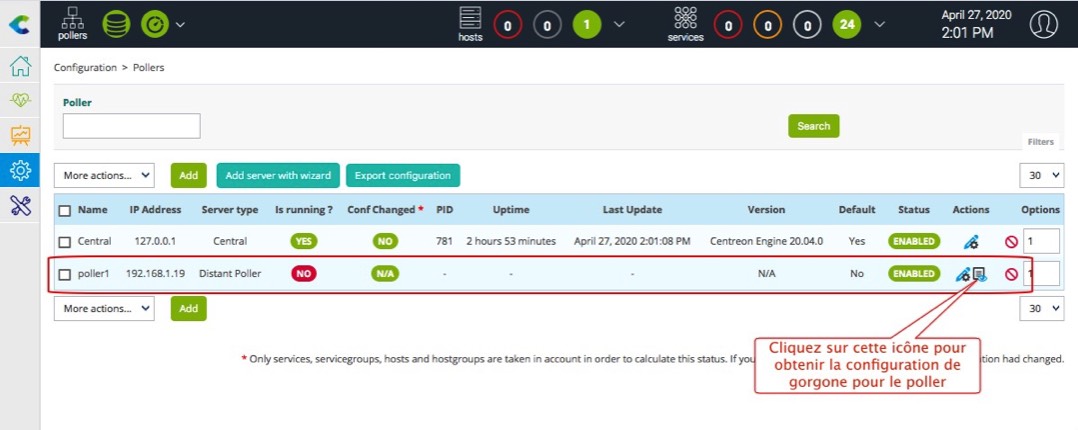Viewport: 1078px width, 430px height.
Task: Open the Administration tools icon in the sidebar
Action: point(20,205)
